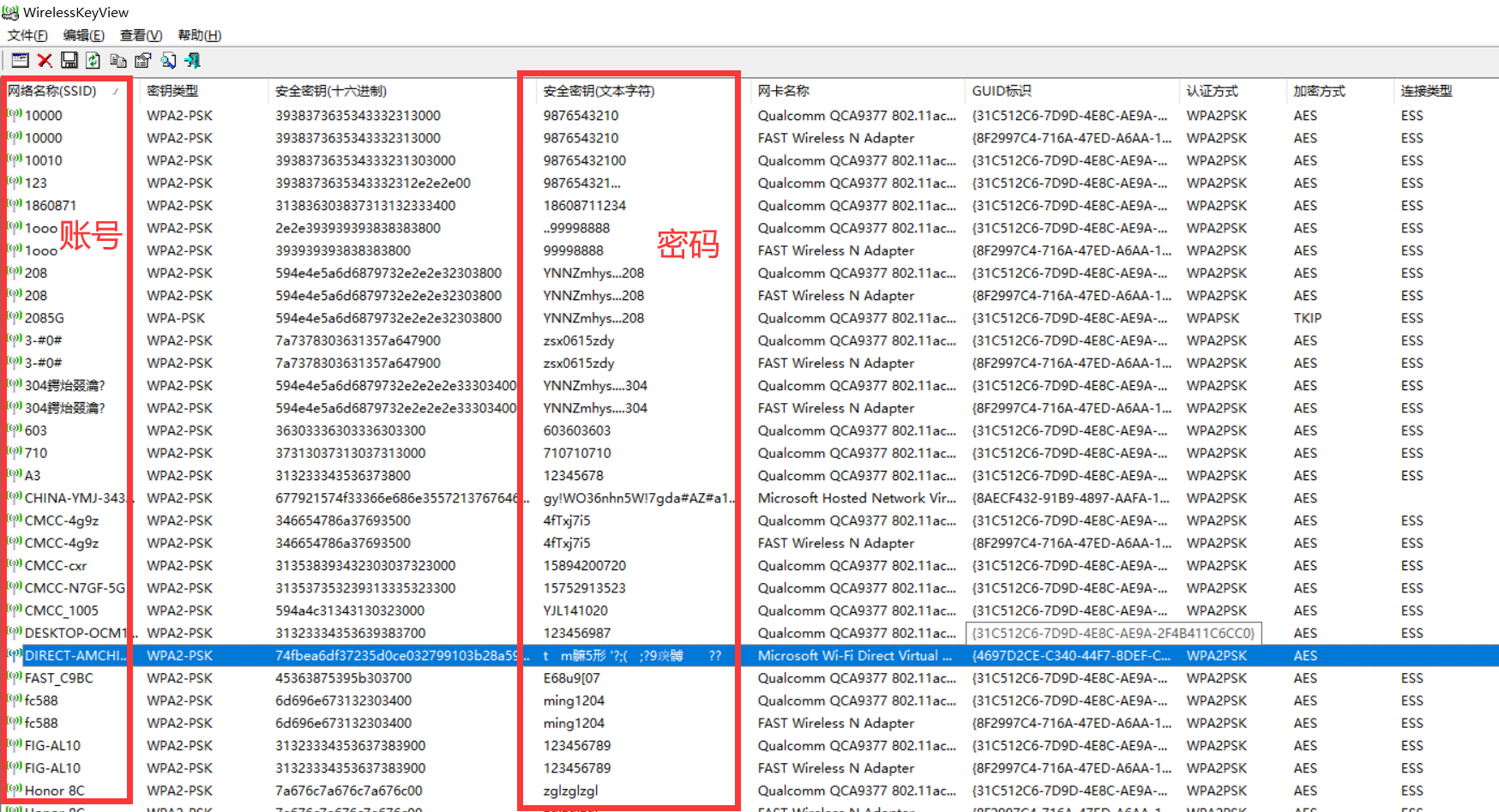The height and width of the screenshot is (812, 1499).
Task: Click the GUID tooltip {31C512C6-7D9D-4E8C-AE9A-2F4B411C6CC0}
Action: (x=1113, y=634)
